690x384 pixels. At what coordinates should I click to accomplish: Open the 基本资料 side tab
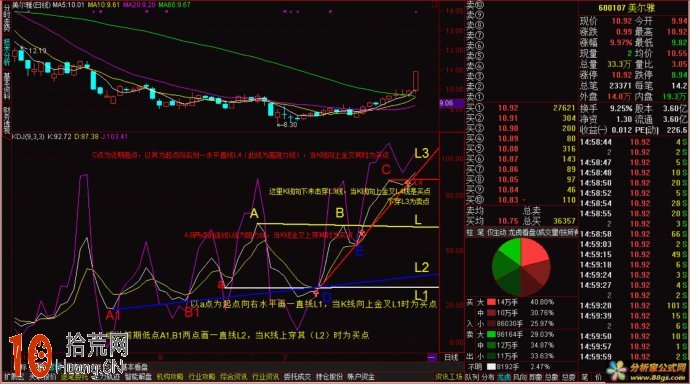[x=7, y=86]
